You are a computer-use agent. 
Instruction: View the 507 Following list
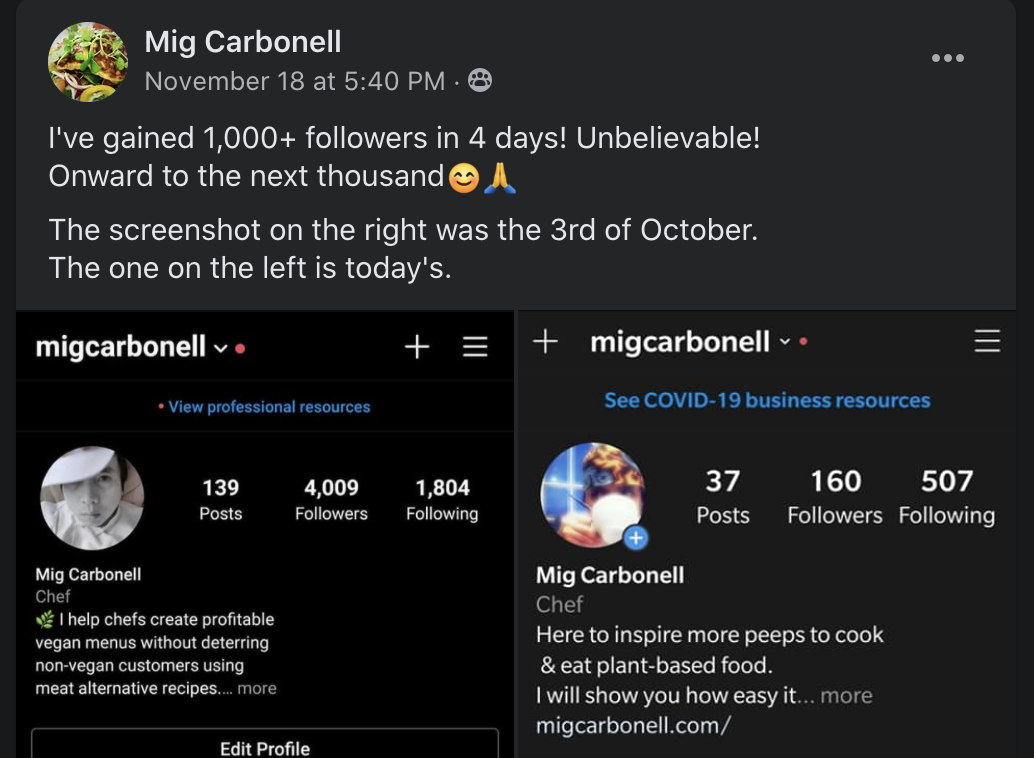coord(946,497)
